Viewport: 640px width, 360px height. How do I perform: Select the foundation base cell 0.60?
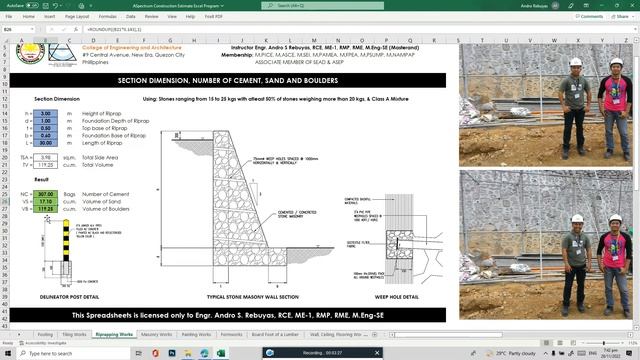click(x=45, y=136)
